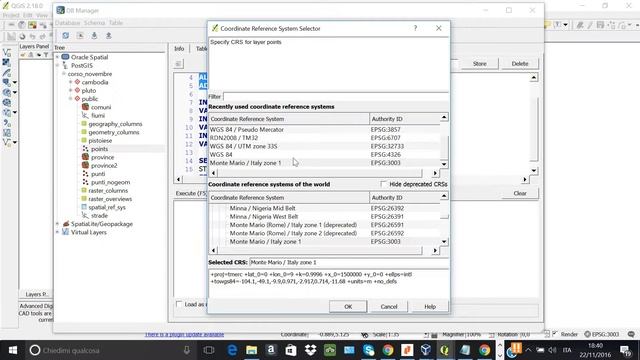Screen dimensions: 640x360
Task: Click the Add Vector Layer icon in QGIS
Action: coord(7,52)
